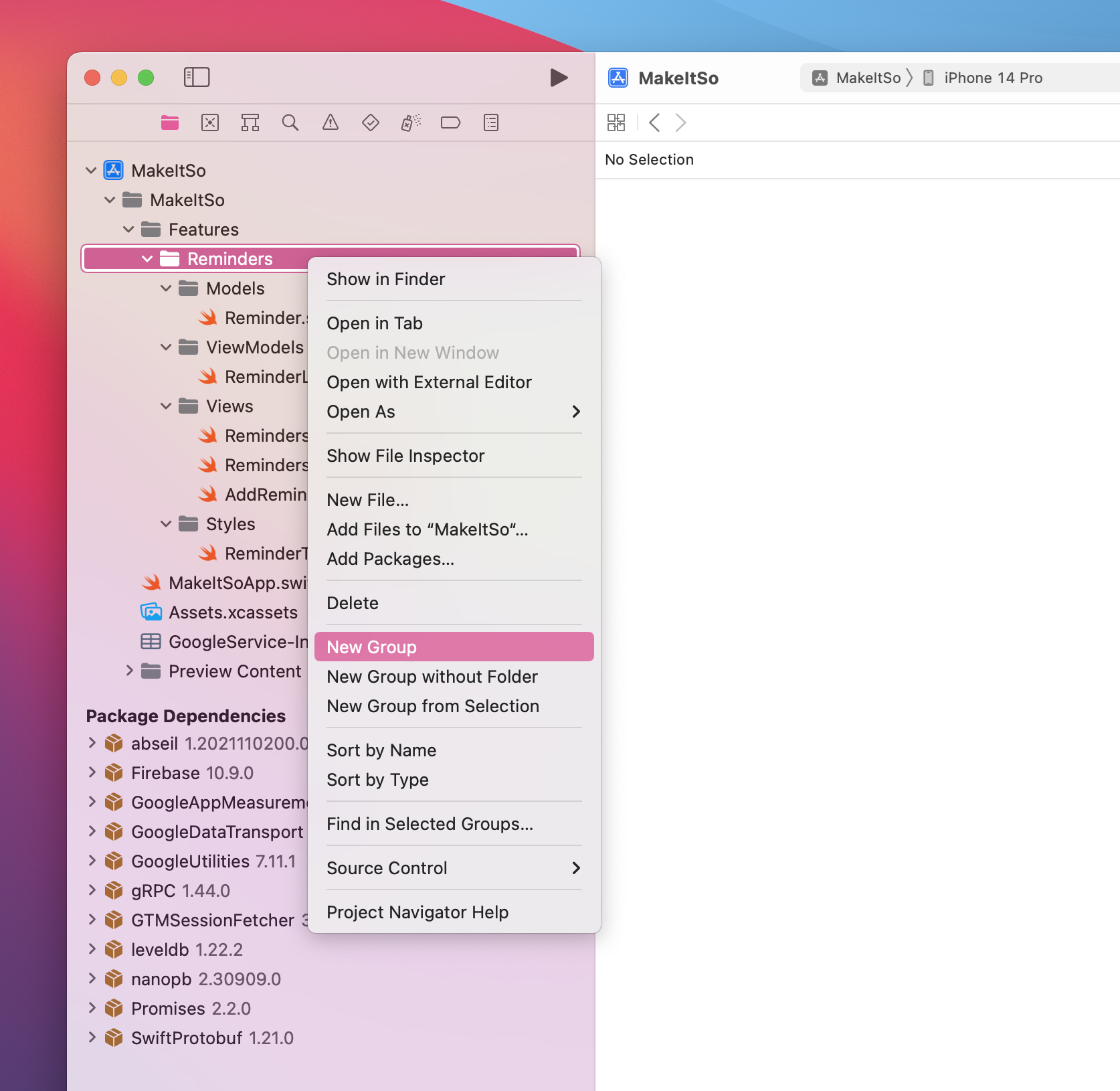This screenshot has height=1091, width=1120.
Task: Go back with the editor back arrow
Action: (655, 122)
